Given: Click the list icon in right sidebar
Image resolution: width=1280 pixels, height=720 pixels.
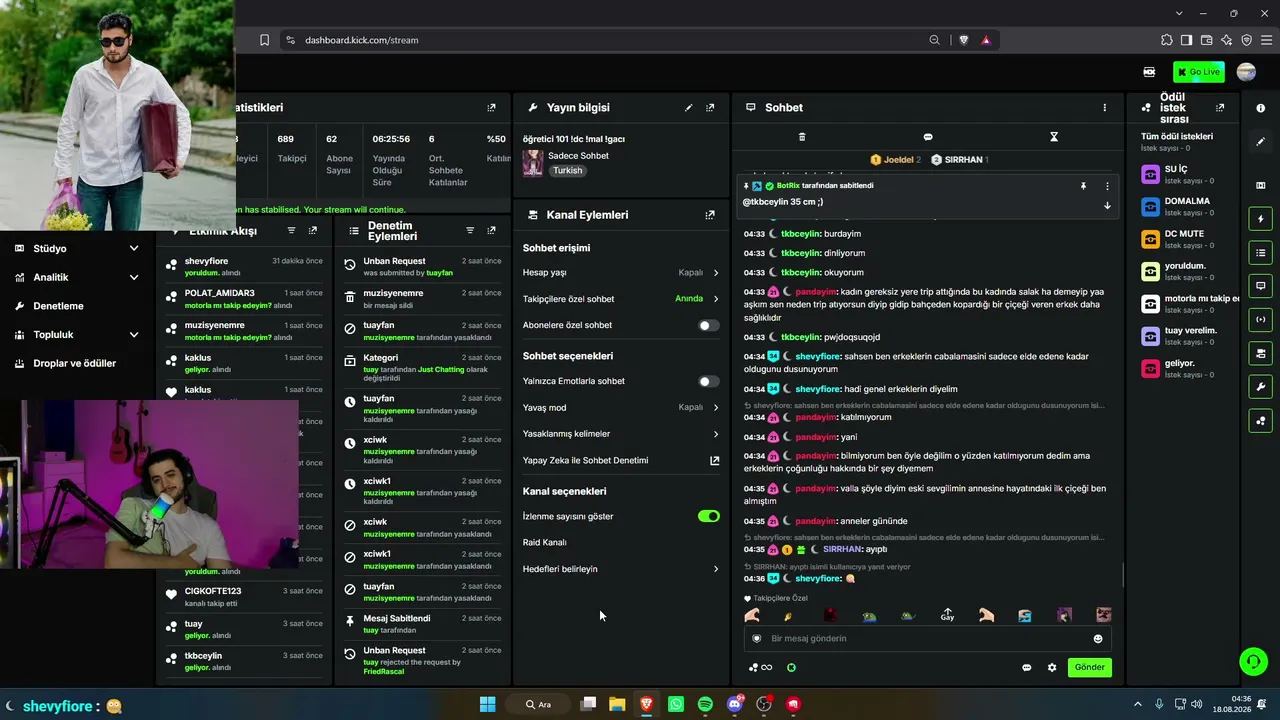Looking at the screenshot, I should point(1260,253).
